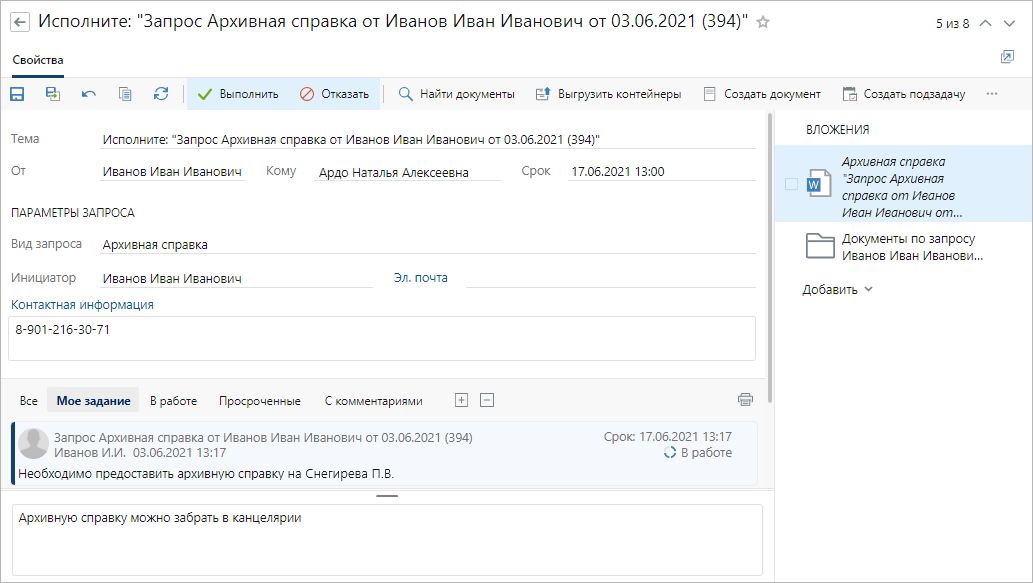This screenshot has height=583, width=1033.
Task: Go to next item with down chevron
Action: click(1009, 23)
